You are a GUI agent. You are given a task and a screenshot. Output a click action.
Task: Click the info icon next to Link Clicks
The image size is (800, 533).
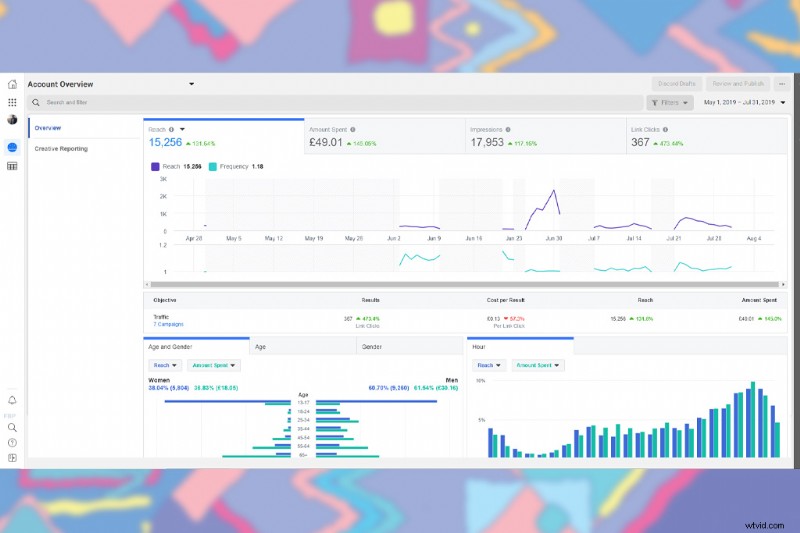click(x=665, y=130)
